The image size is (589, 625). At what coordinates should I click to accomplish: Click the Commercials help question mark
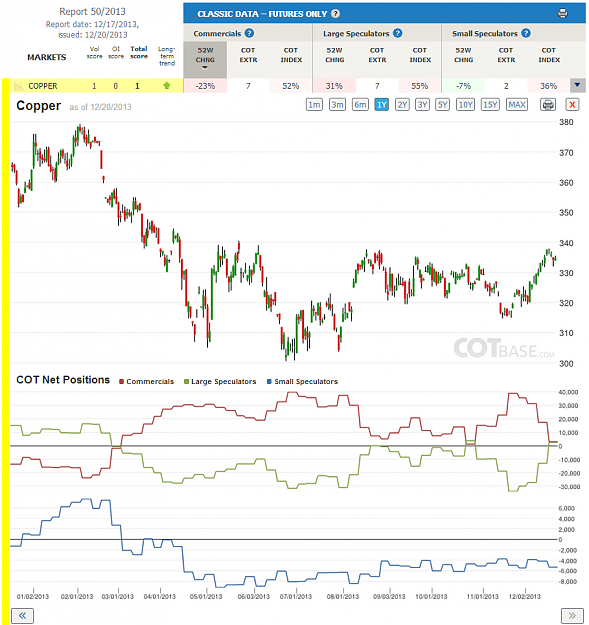coord(249,33)
